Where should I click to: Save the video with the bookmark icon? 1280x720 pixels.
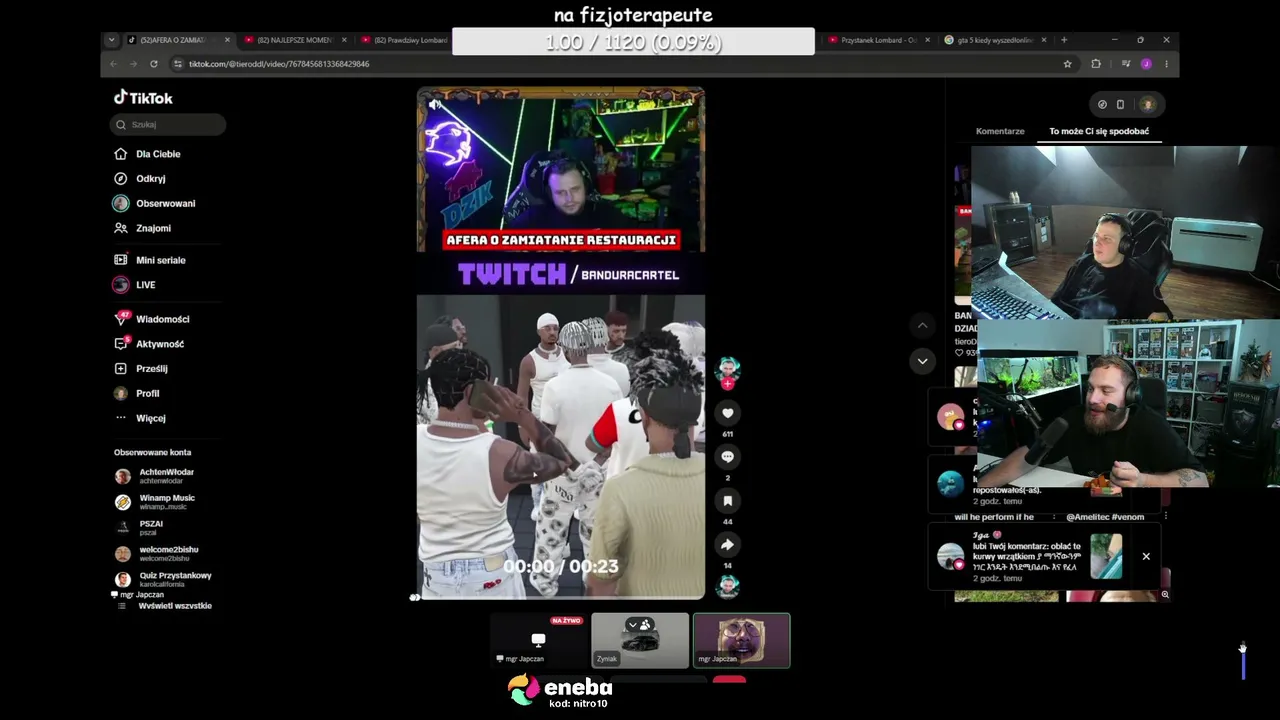(727, 501)
